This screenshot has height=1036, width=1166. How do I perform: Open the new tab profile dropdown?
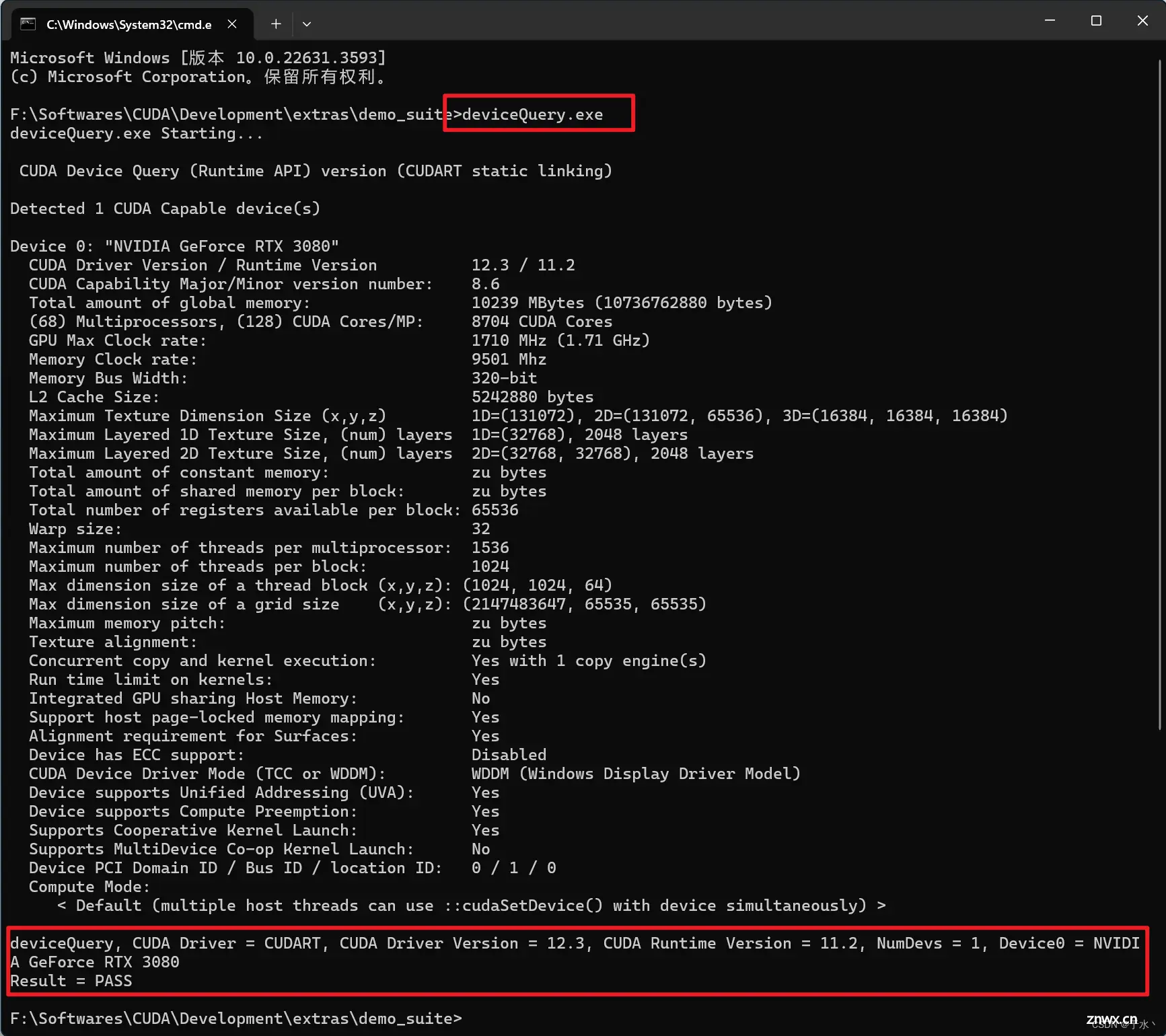[307, 24]
